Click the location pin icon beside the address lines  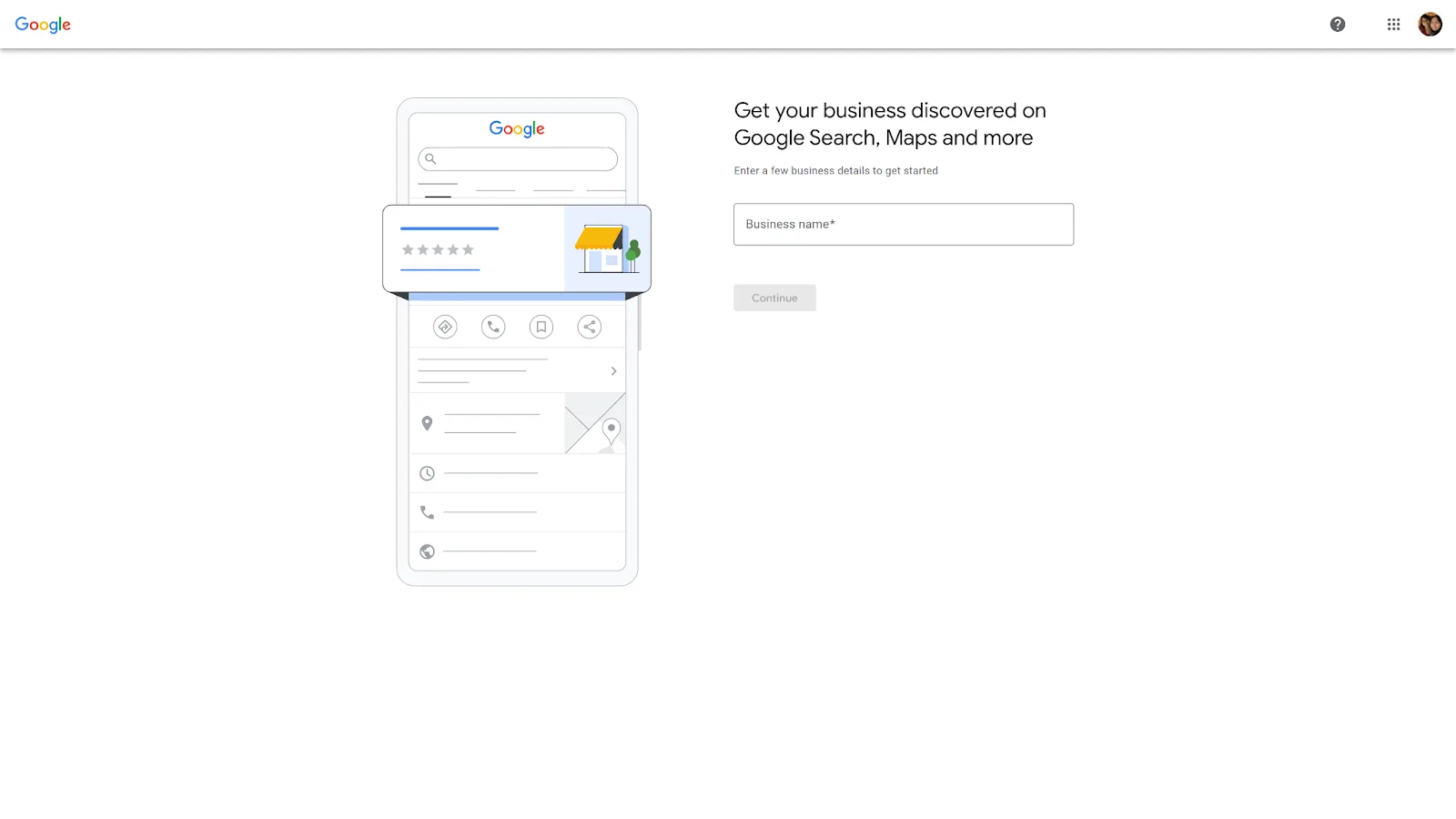pyautogui.click(x=427, y=423)
